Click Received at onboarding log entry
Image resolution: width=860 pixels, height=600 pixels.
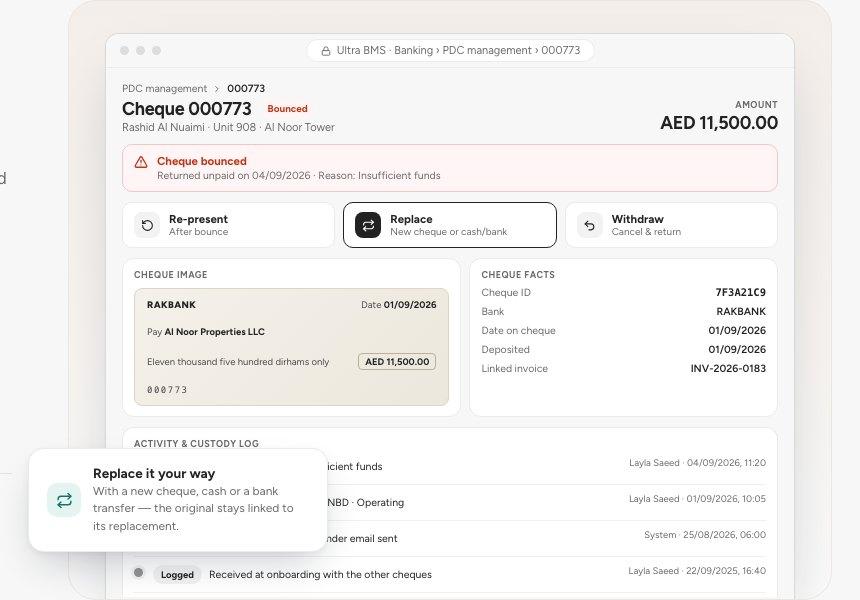320,575
